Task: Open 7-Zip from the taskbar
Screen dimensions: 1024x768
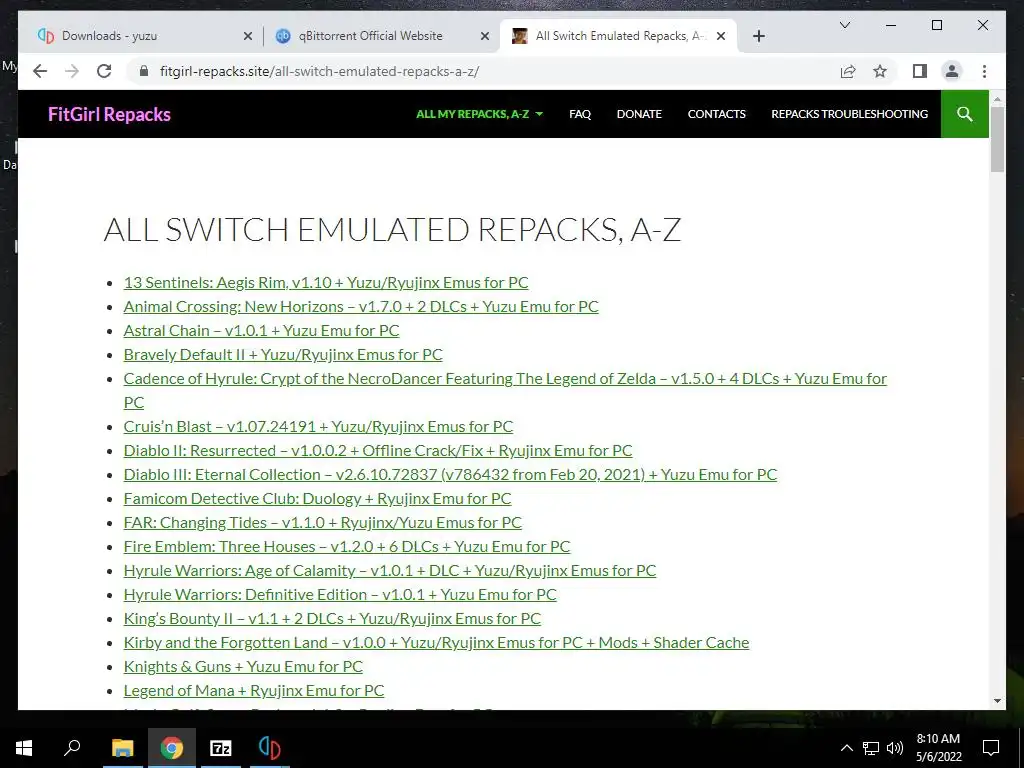Action: click(x=221, y=748)
